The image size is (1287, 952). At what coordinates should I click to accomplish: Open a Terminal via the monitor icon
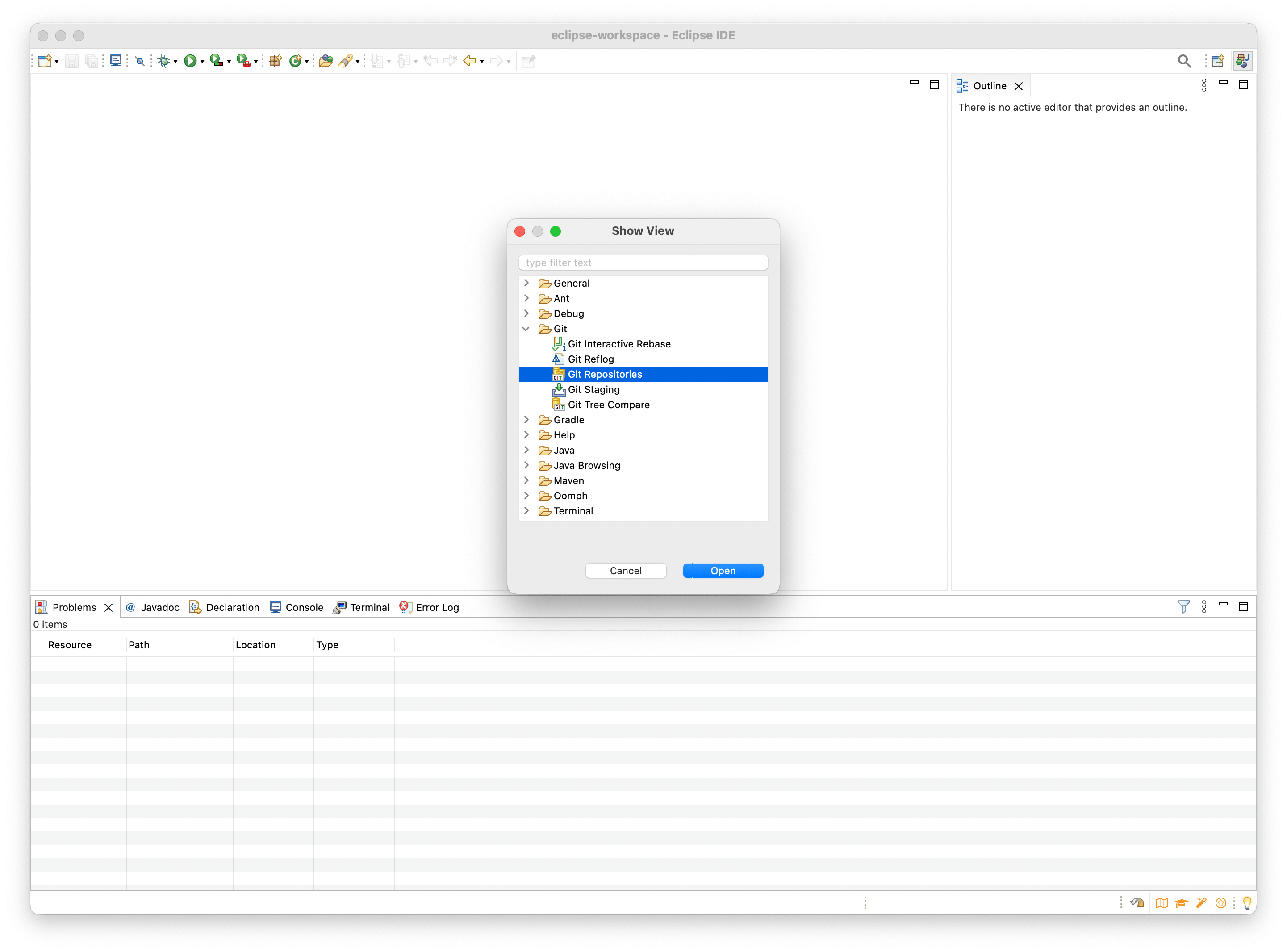(x=116, y=61)
